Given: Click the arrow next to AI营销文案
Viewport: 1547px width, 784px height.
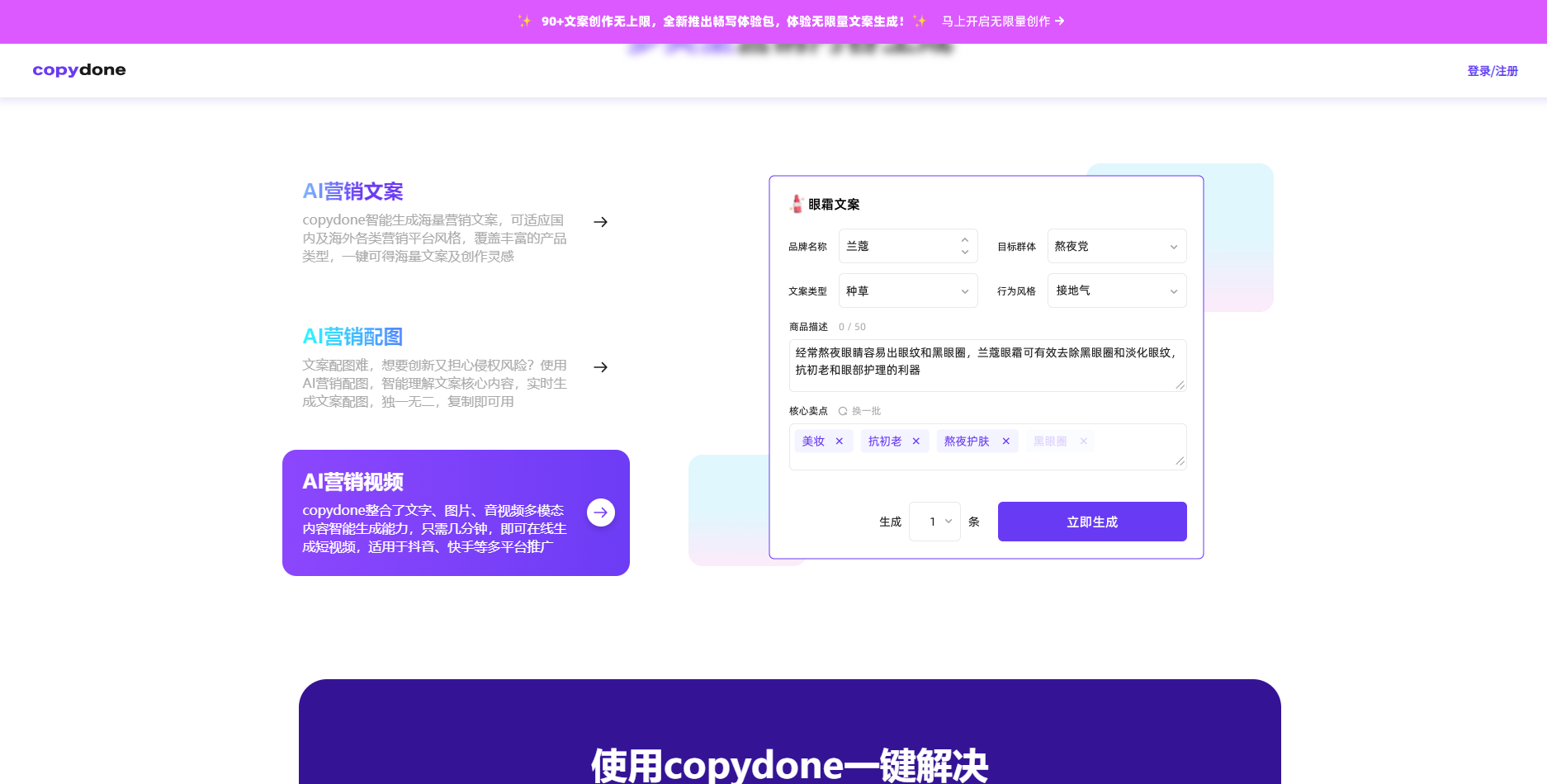Looking at the screenshot, I should (x=600, y=222).
